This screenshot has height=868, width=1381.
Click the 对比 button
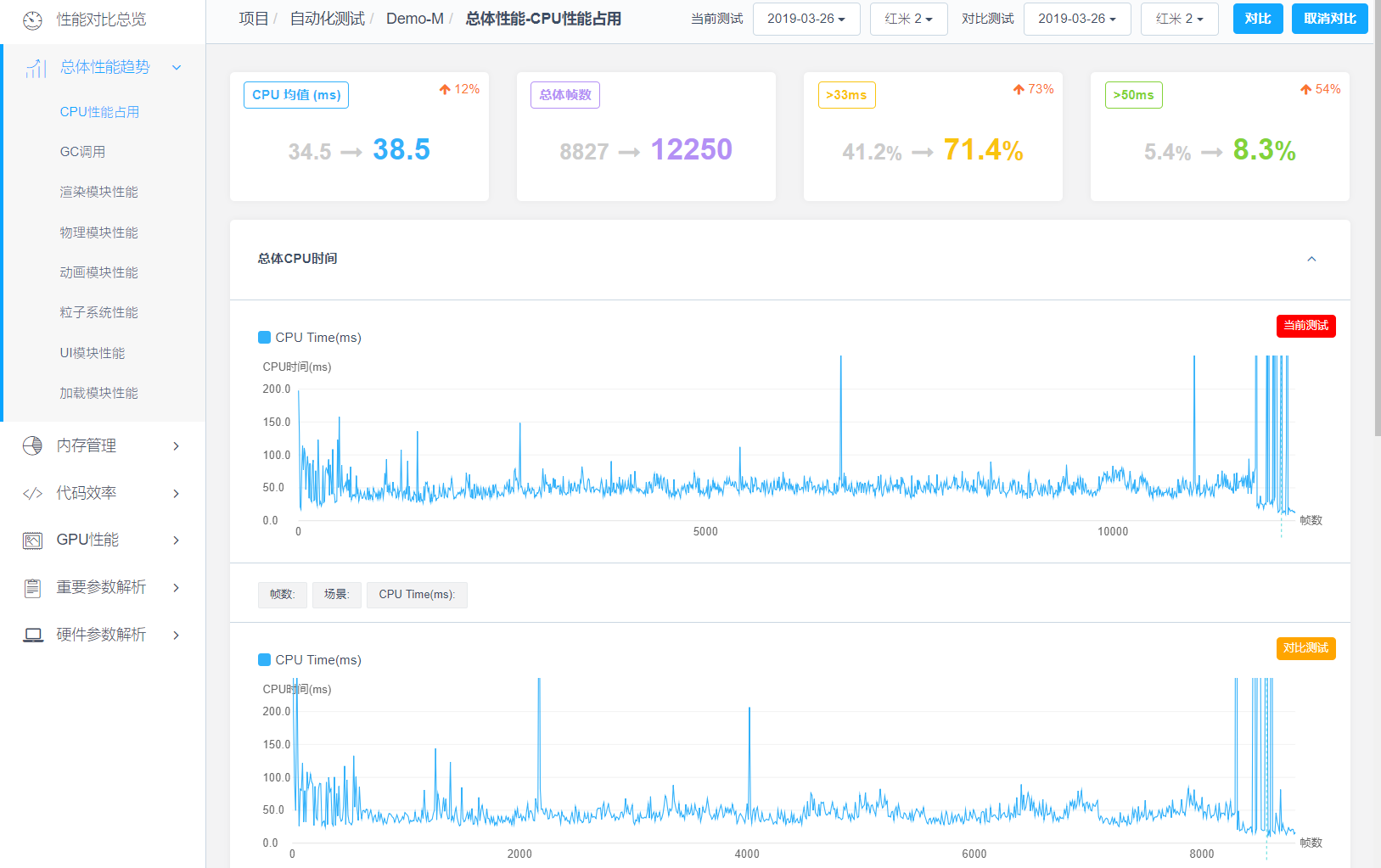coord(1257,19)
